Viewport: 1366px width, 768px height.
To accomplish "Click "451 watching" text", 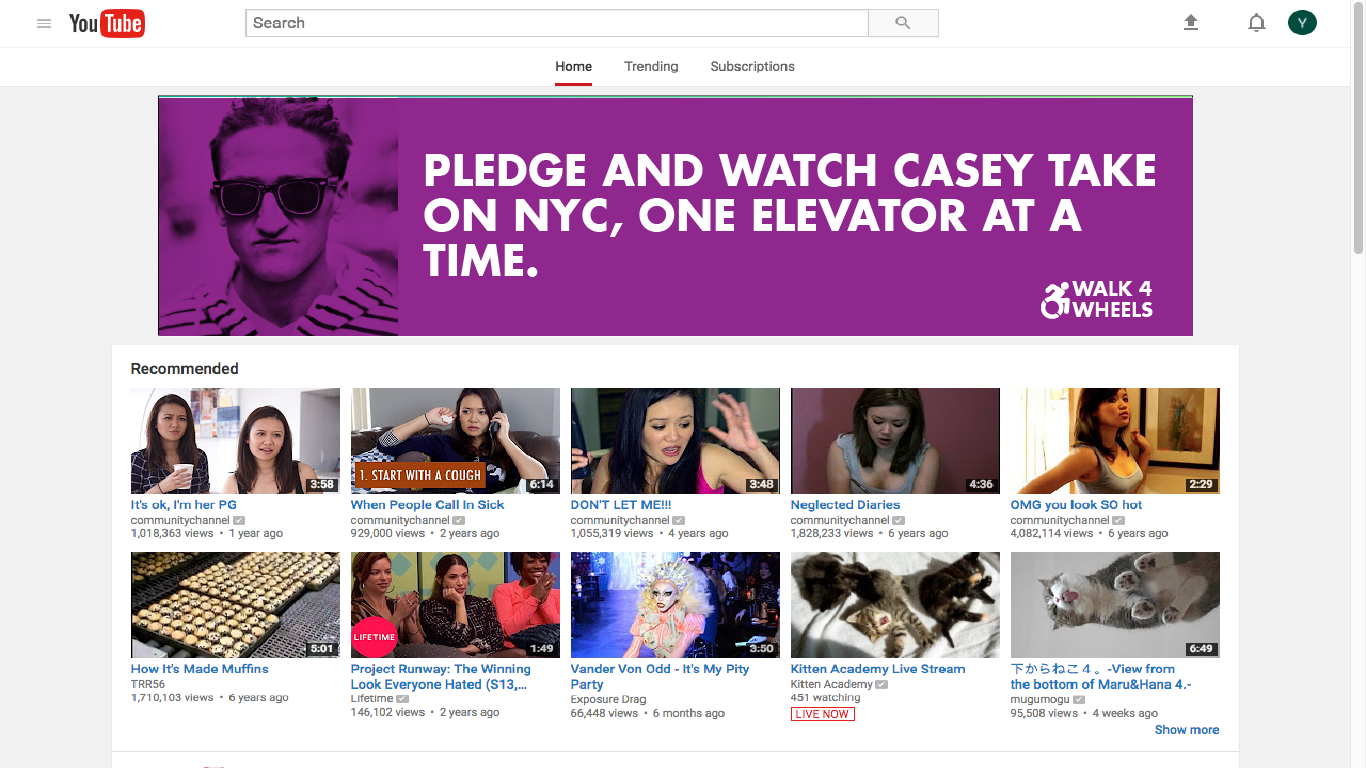I will pos(825,698).
